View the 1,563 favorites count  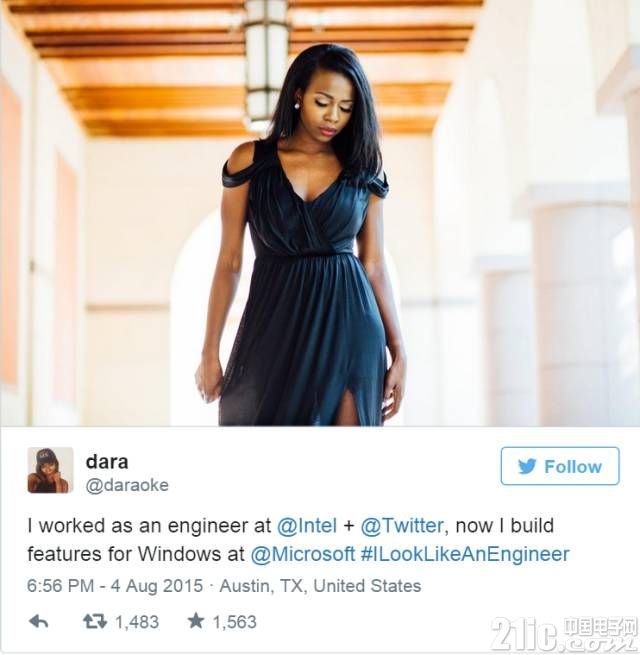(235, 622)
